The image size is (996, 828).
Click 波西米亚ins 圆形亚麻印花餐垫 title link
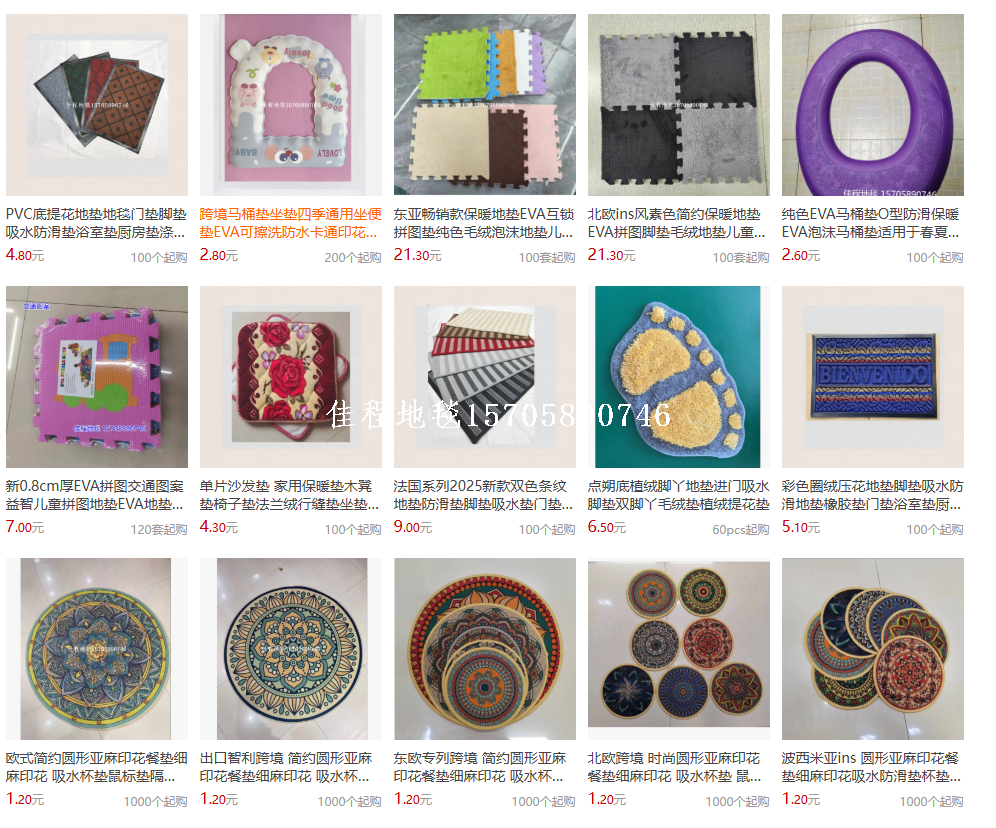[x=872, y=767]
